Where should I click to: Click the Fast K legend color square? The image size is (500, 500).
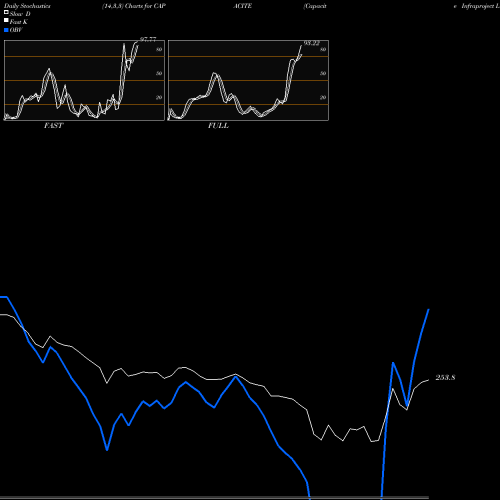[x=6, y=20]
